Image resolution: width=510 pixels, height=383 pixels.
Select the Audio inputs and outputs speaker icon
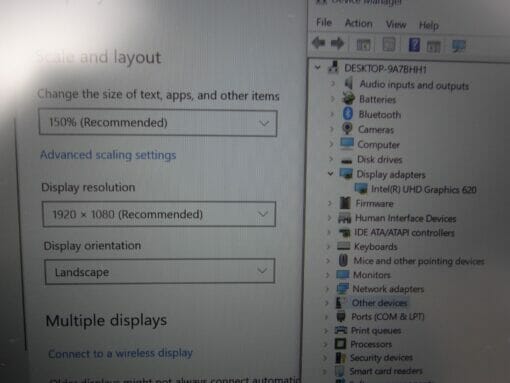coord(349,83)
